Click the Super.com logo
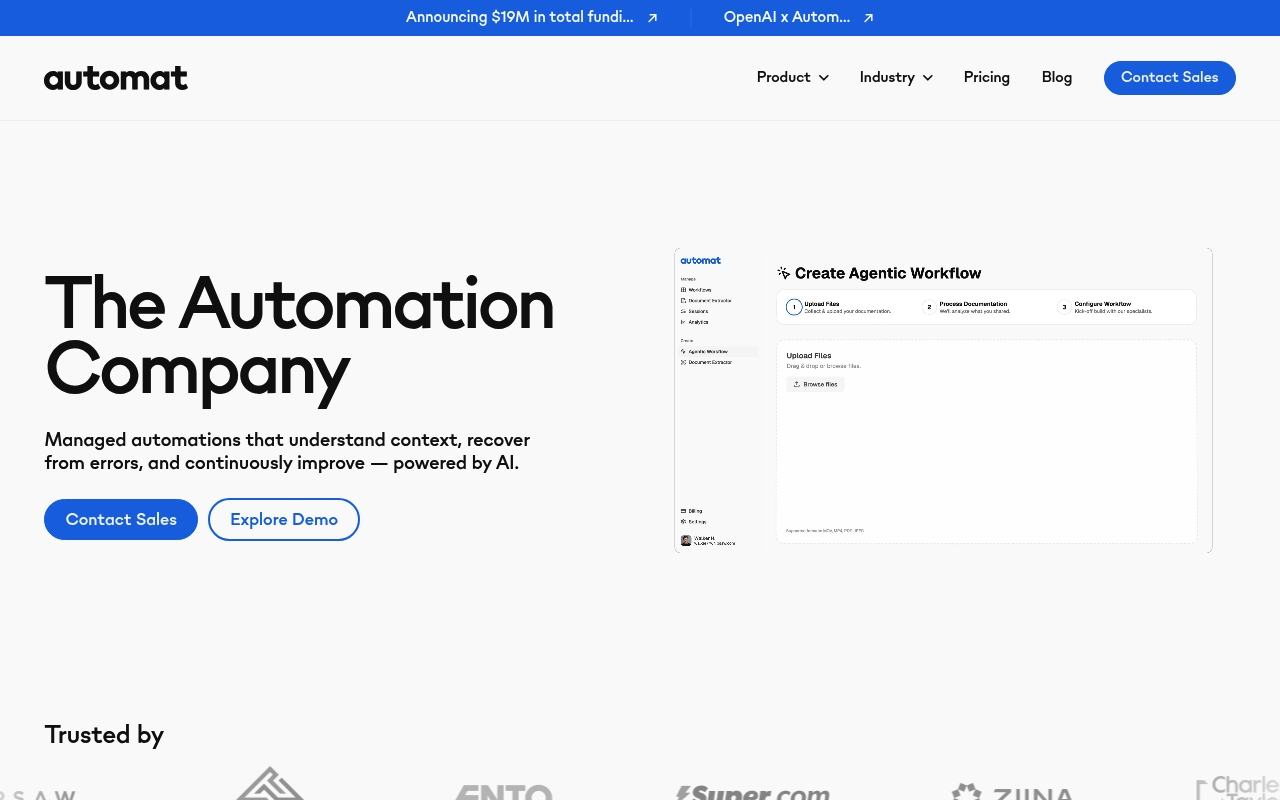The width and height of the screenshot is (1280, 800). [752, 792]
